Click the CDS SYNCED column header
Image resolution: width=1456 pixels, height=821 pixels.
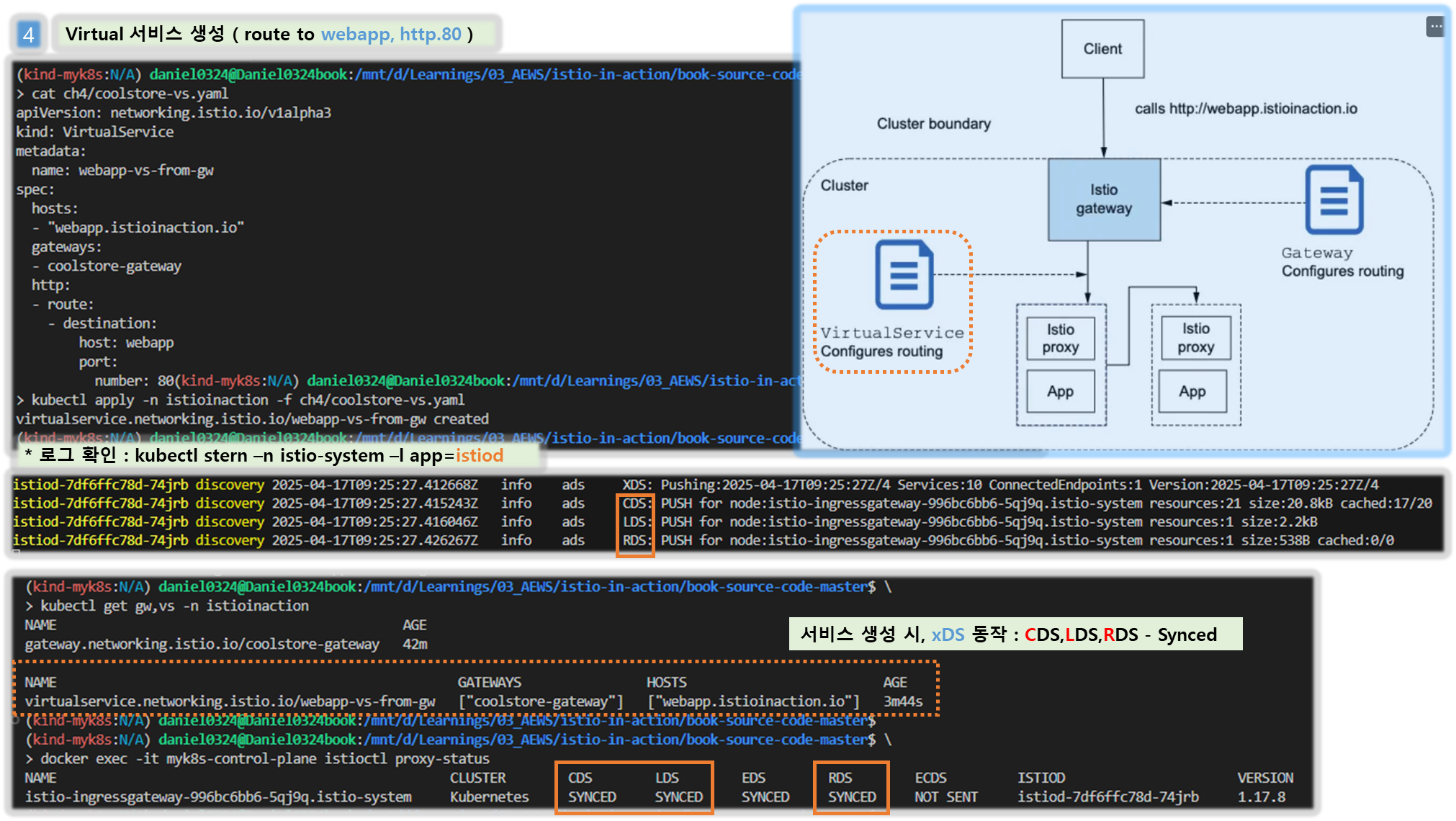click(580, 778)
